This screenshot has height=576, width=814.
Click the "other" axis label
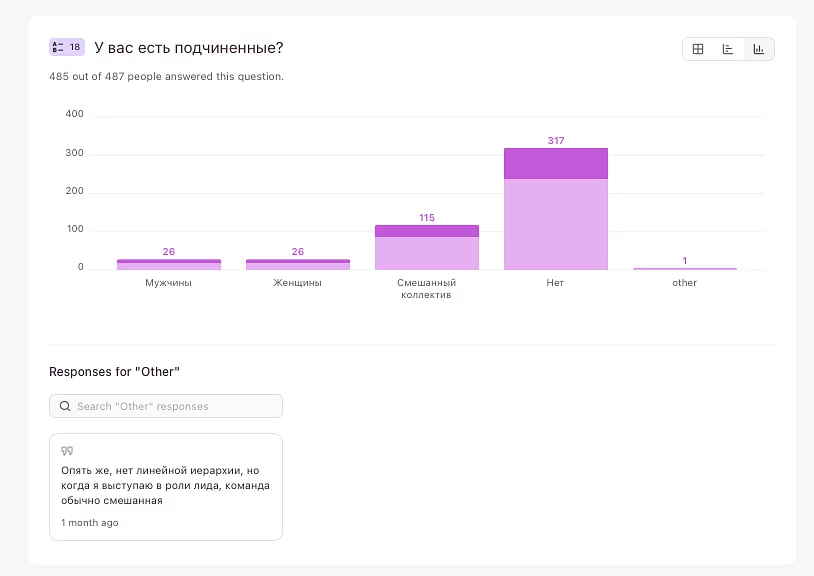[x=685, y=283]
